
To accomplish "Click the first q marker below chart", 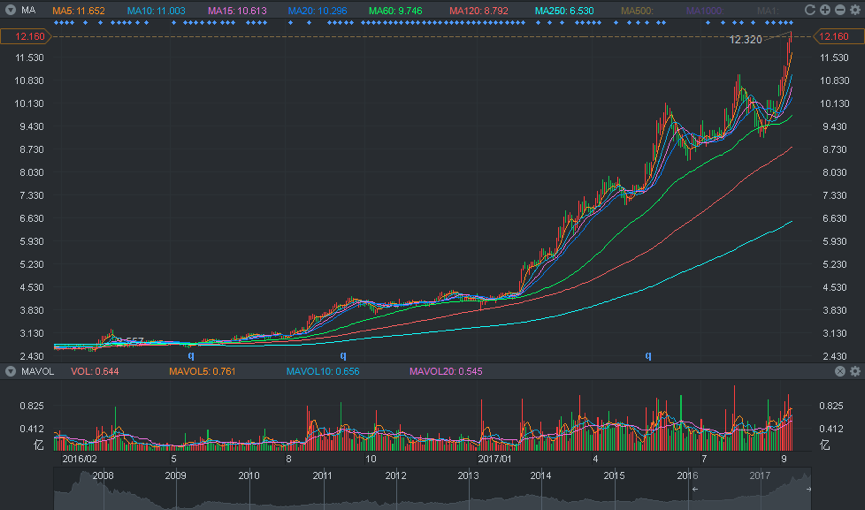I will [x=191, y=355].
